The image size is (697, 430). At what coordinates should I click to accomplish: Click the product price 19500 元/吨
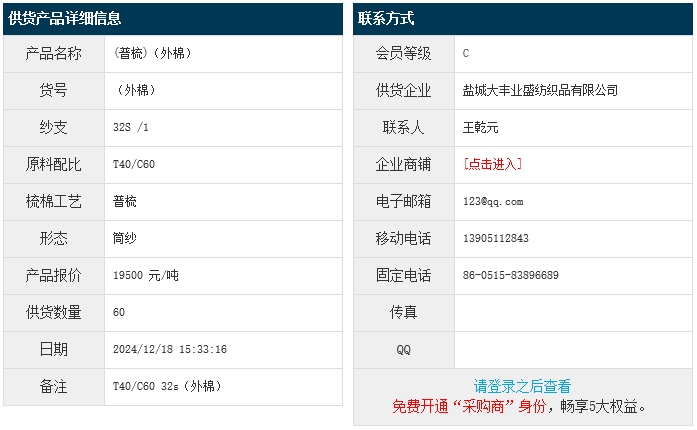(146, 275)
